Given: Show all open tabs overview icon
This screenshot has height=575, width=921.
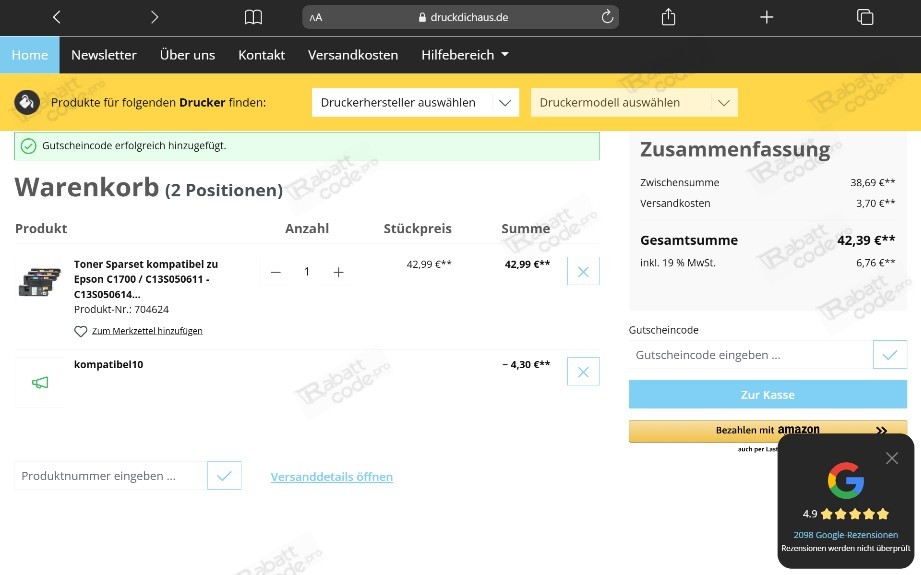Looking at the screenshot, I should 865,18.
